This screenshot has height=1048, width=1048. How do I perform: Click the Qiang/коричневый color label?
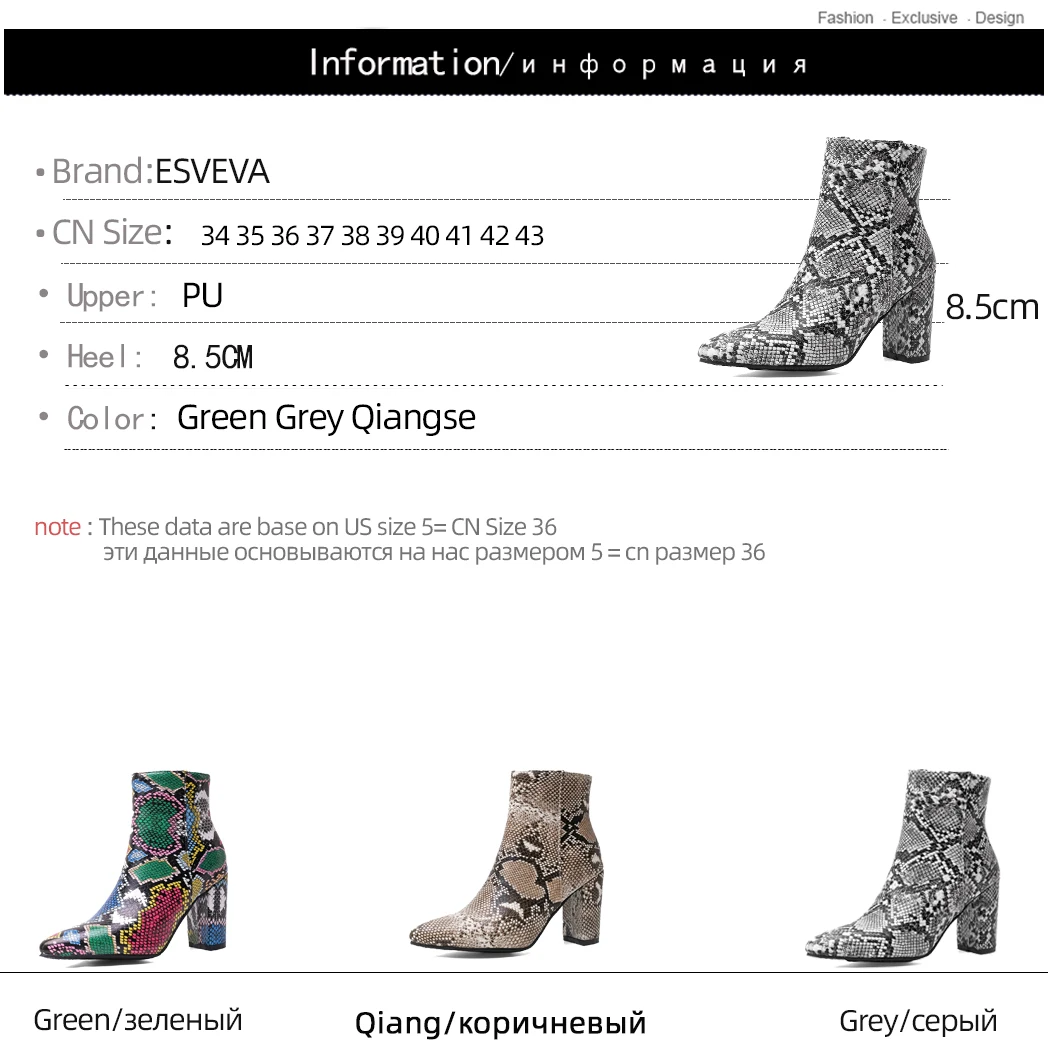[x=500, y=1023]
